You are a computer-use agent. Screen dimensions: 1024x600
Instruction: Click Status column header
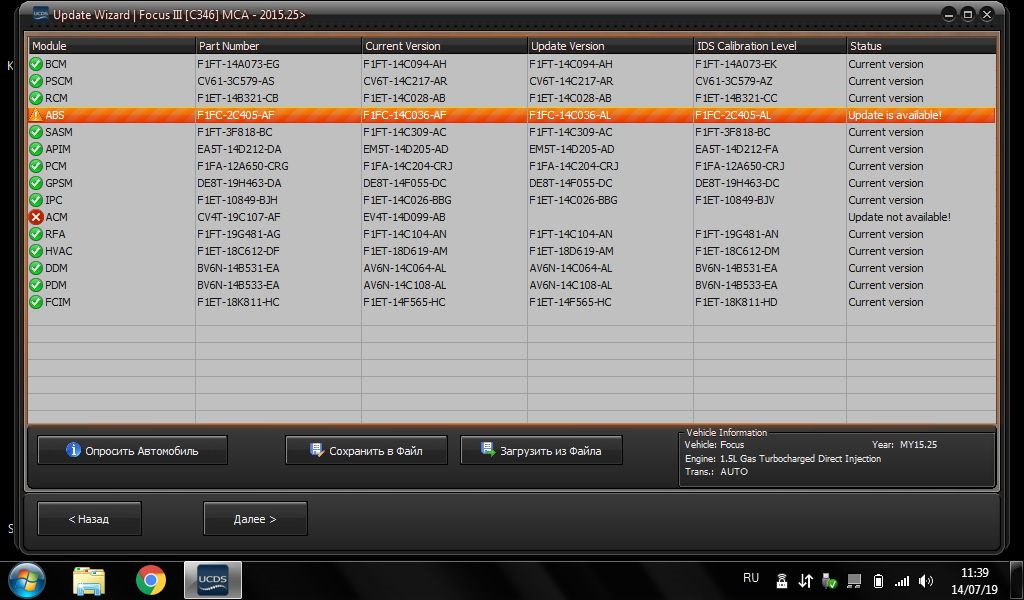(x=921, y=46)
